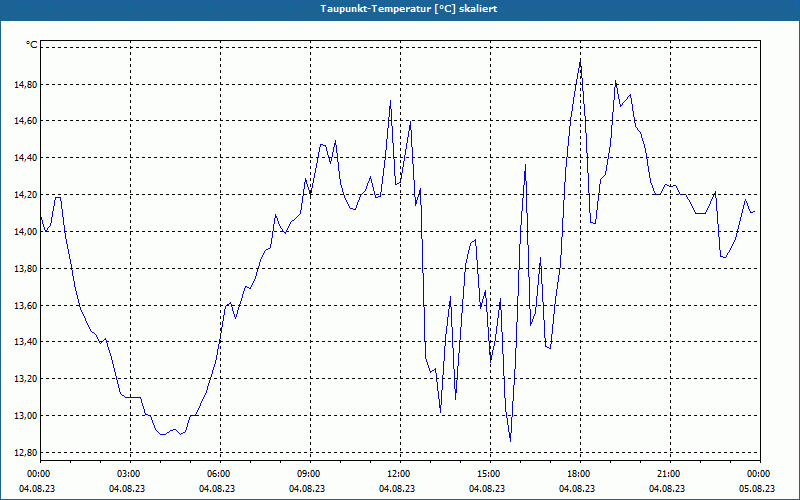This screenshot has height=500, width=800.
Task: Click the 13,20 y-axis label
Action: click(x=26, y=379)
